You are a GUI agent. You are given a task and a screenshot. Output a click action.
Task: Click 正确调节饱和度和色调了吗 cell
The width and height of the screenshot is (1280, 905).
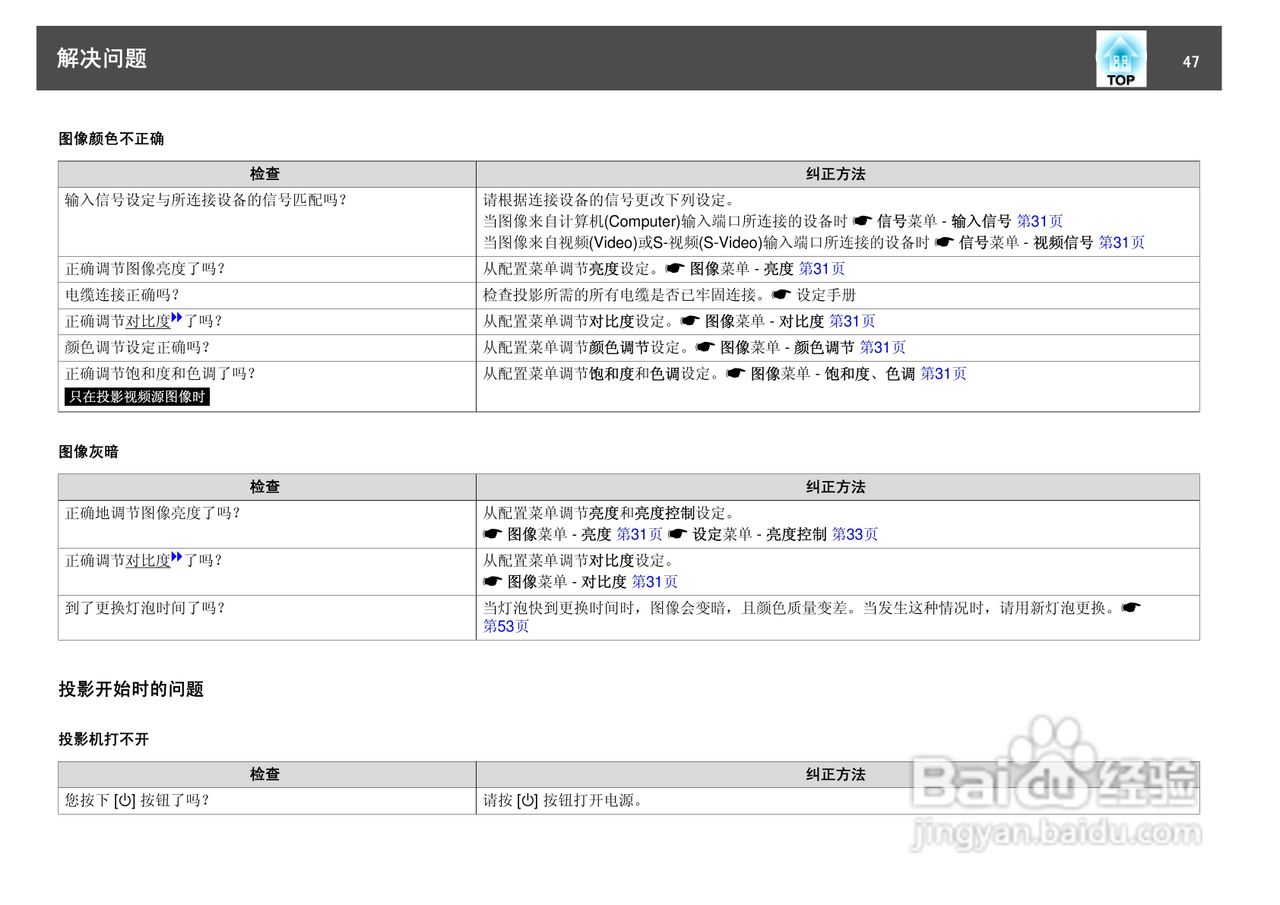coord(267,386)
